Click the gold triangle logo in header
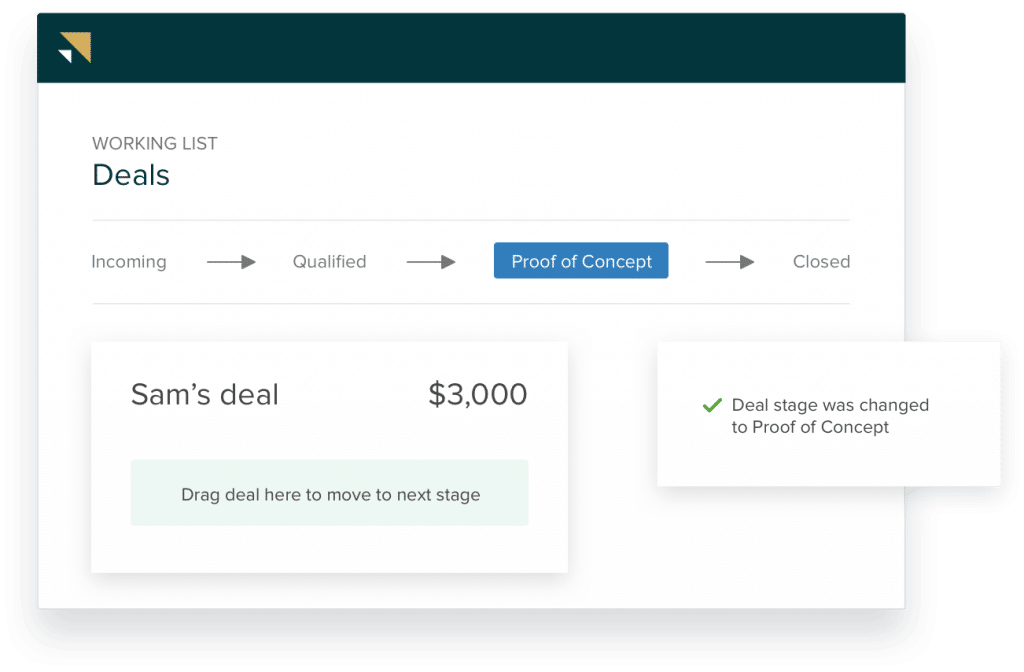This screenshot has height=672, width=1024. (75, 47)
